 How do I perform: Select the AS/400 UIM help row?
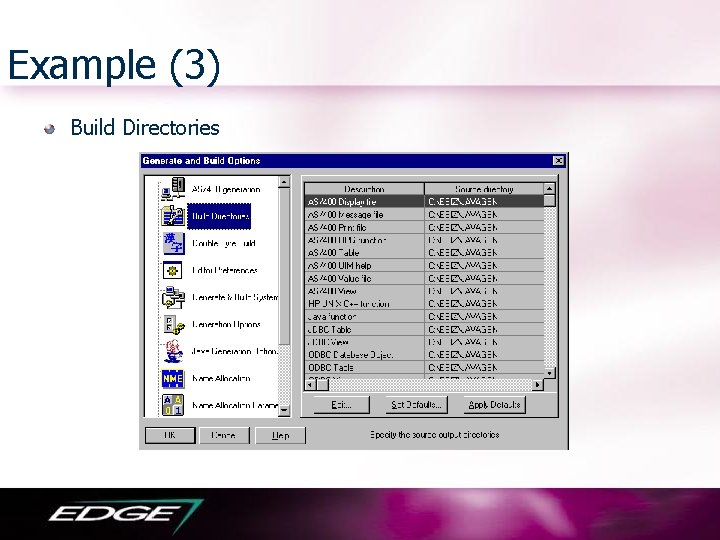424,265
